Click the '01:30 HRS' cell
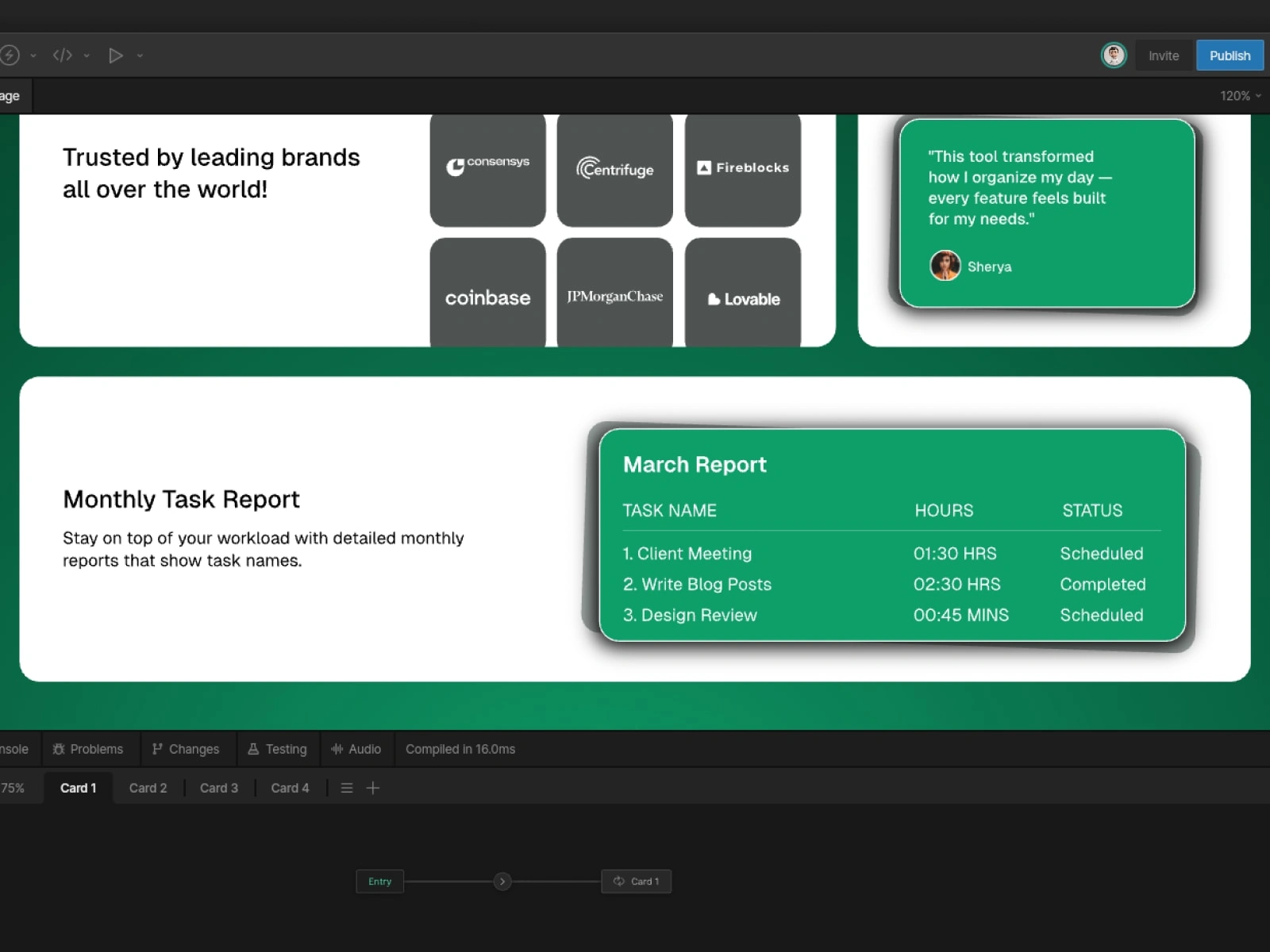The image size is (1270, 952). pos(955,554)
